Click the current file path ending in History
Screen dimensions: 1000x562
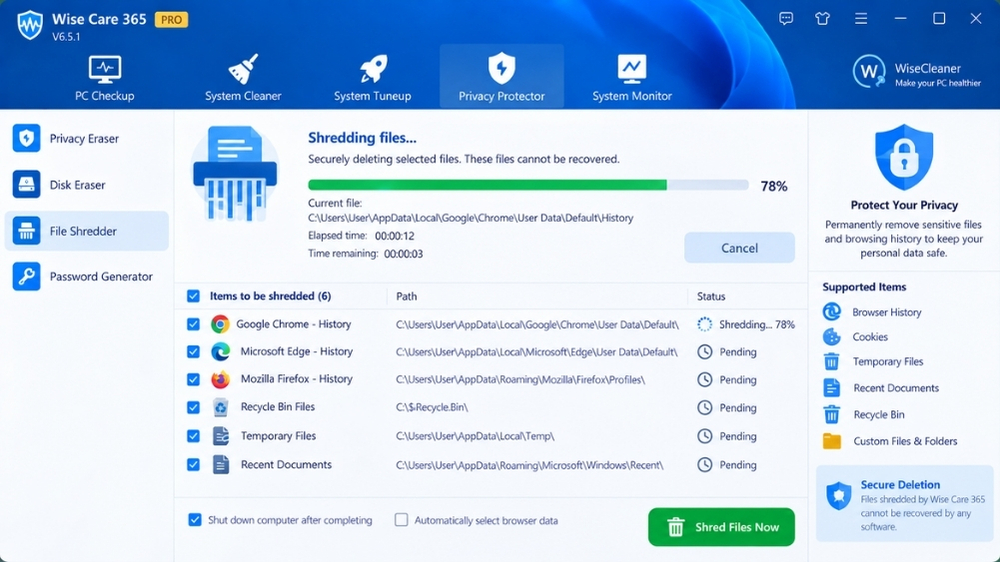471,218
